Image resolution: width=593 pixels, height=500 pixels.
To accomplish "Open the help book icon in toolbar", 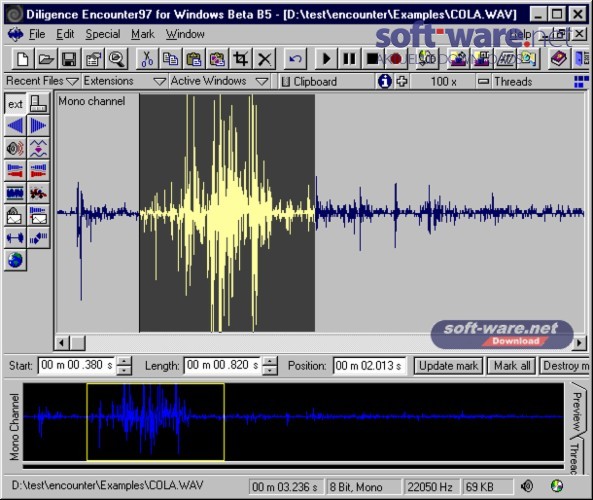I will click(x=559, y=59).
